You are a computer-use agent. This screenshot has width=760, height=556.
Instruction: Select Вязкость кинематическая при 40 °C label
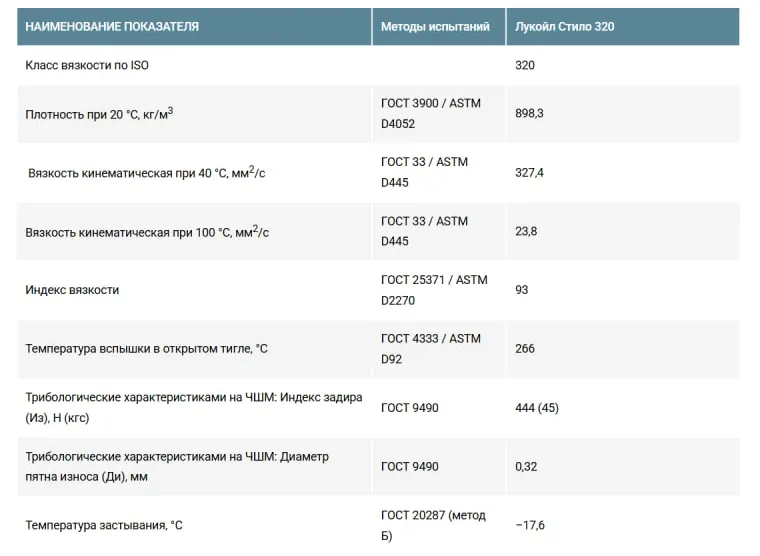coord(146,173)
